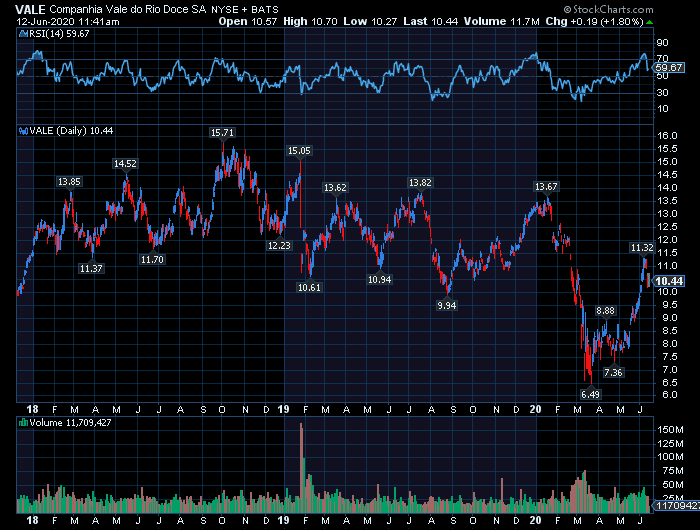The width and height of the screenshot is (700, 530).
Task: Click the 7.36 price label
Action: [x=613, y=372]
